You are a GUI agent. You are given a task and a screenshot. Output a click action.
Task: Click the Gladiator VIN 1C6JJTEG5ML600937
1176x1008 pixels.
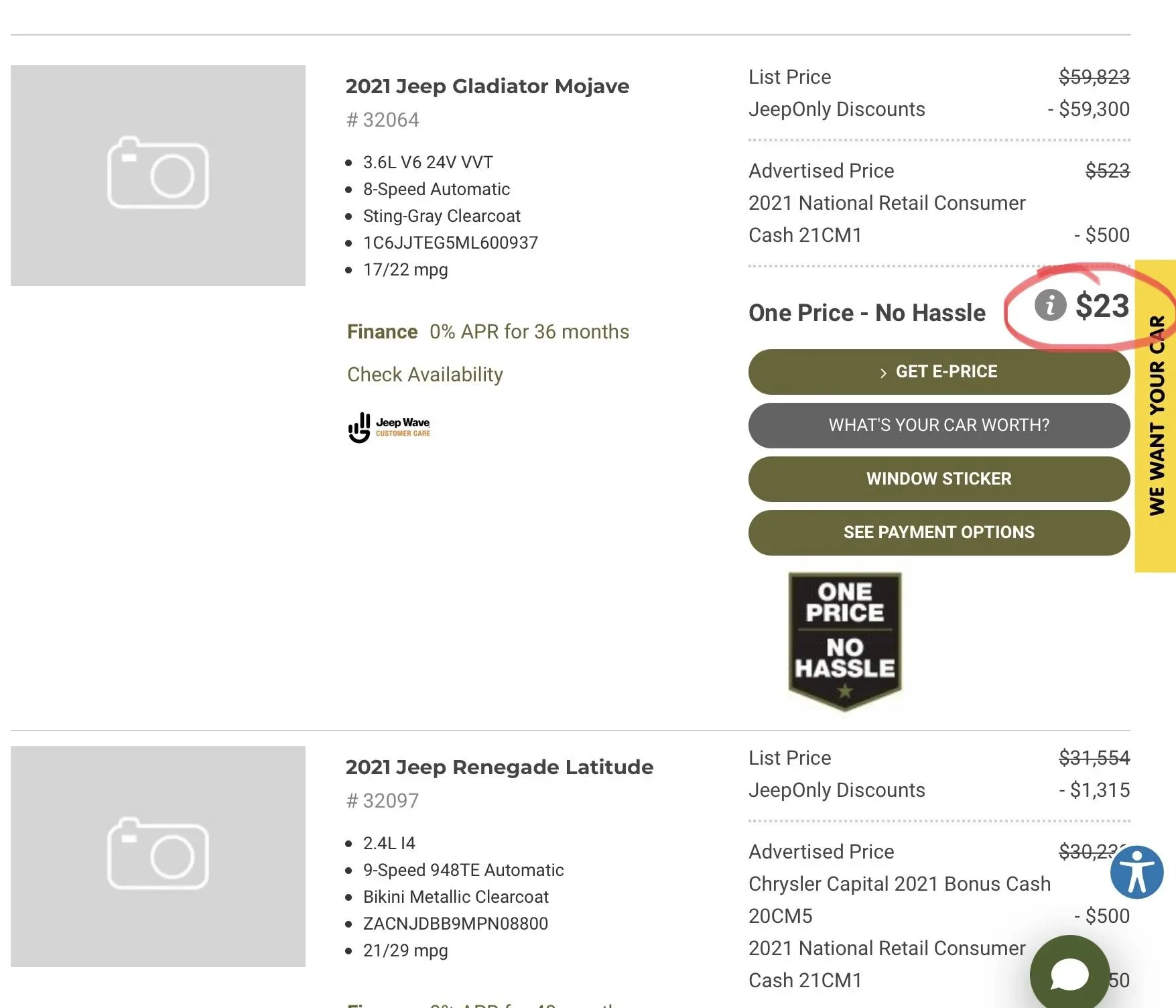pos(450,243)
